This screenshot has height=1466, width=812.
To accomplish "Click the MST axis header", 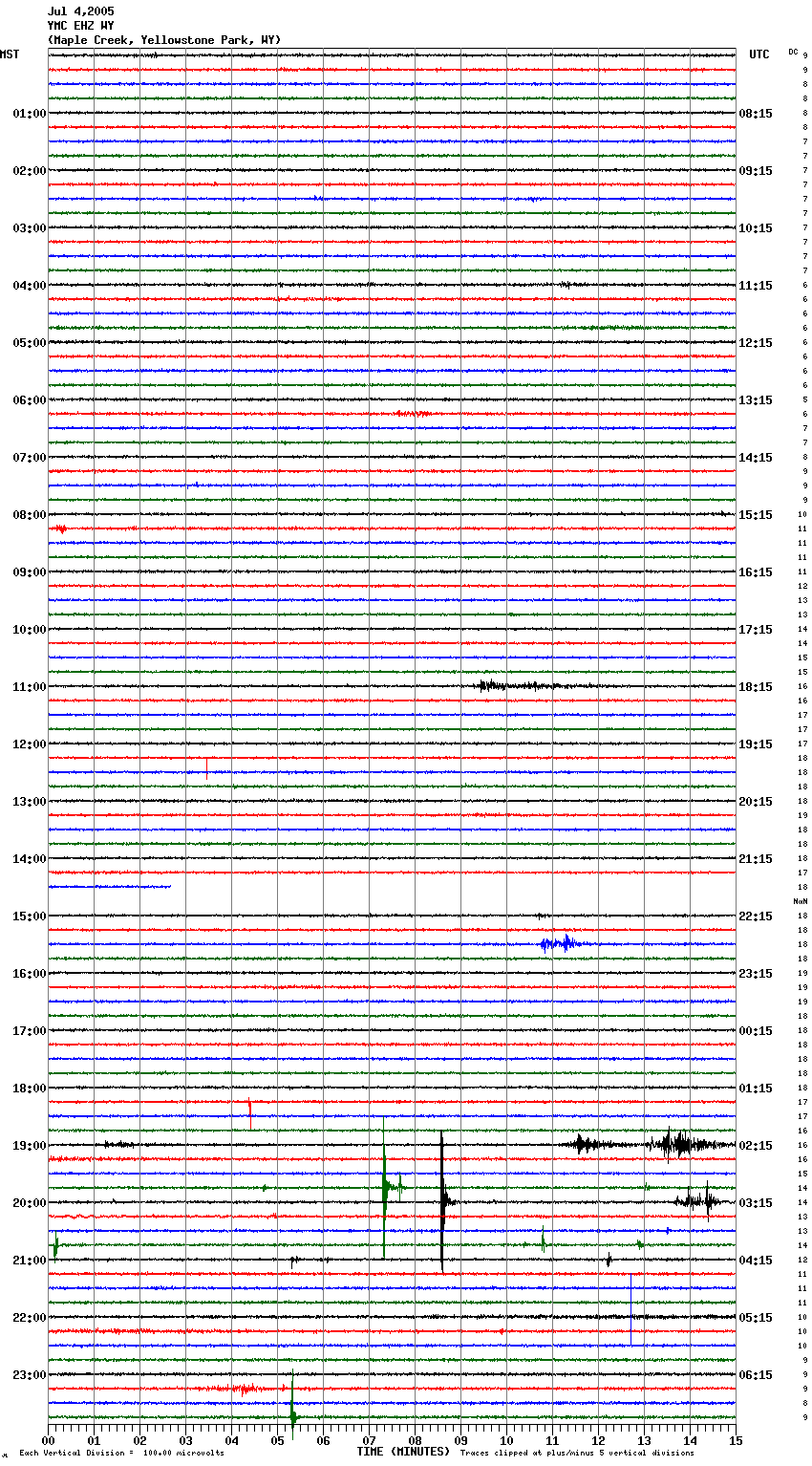I will point(10,54).
